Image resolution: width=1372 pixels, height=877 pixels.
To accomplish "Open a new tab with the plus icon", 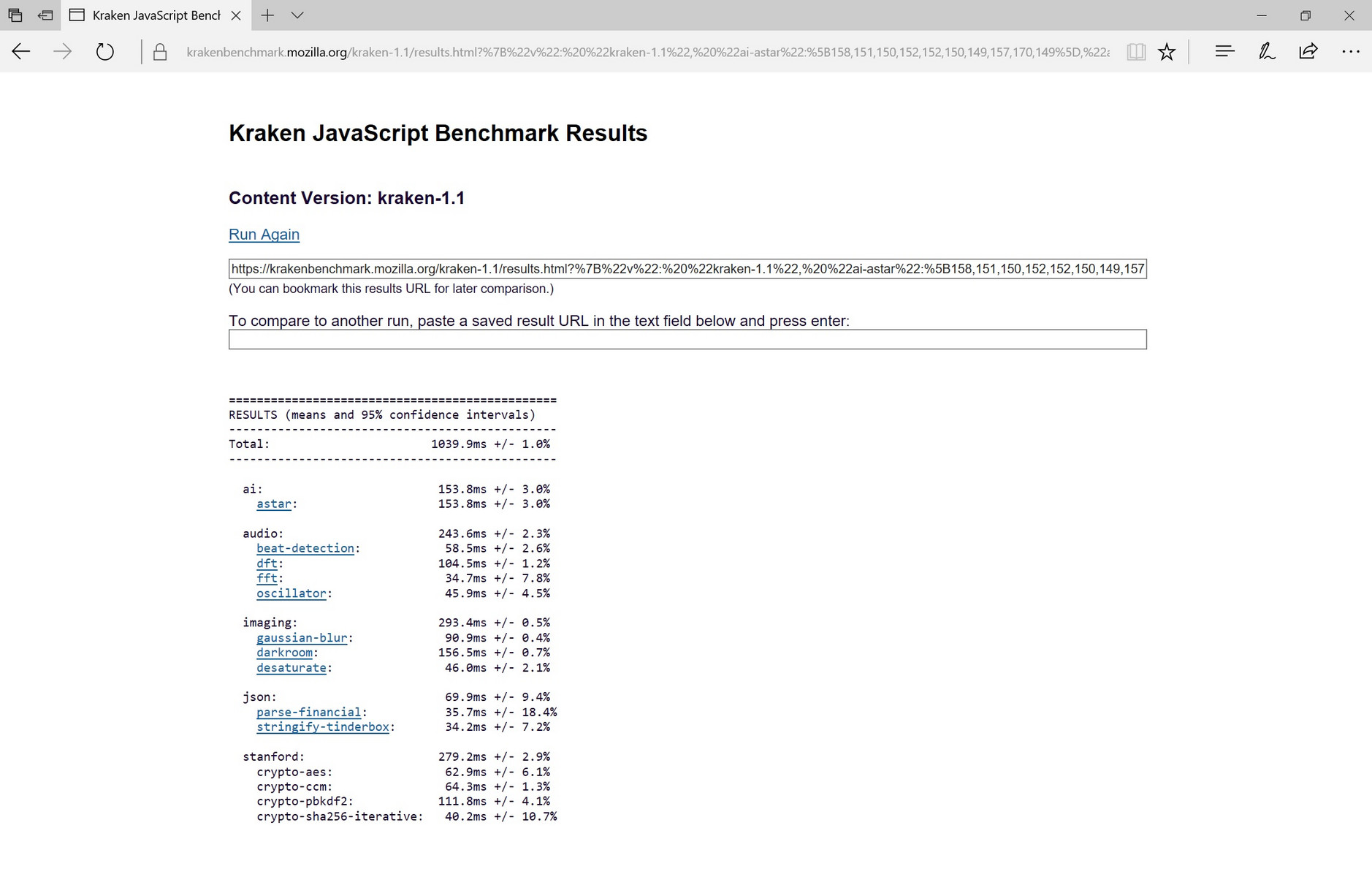I will coord(267,15).
